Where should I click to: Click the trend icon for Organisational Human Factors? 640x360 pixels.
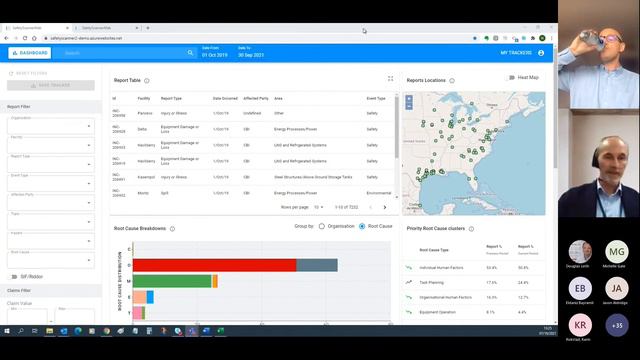[x=409, y=298]
